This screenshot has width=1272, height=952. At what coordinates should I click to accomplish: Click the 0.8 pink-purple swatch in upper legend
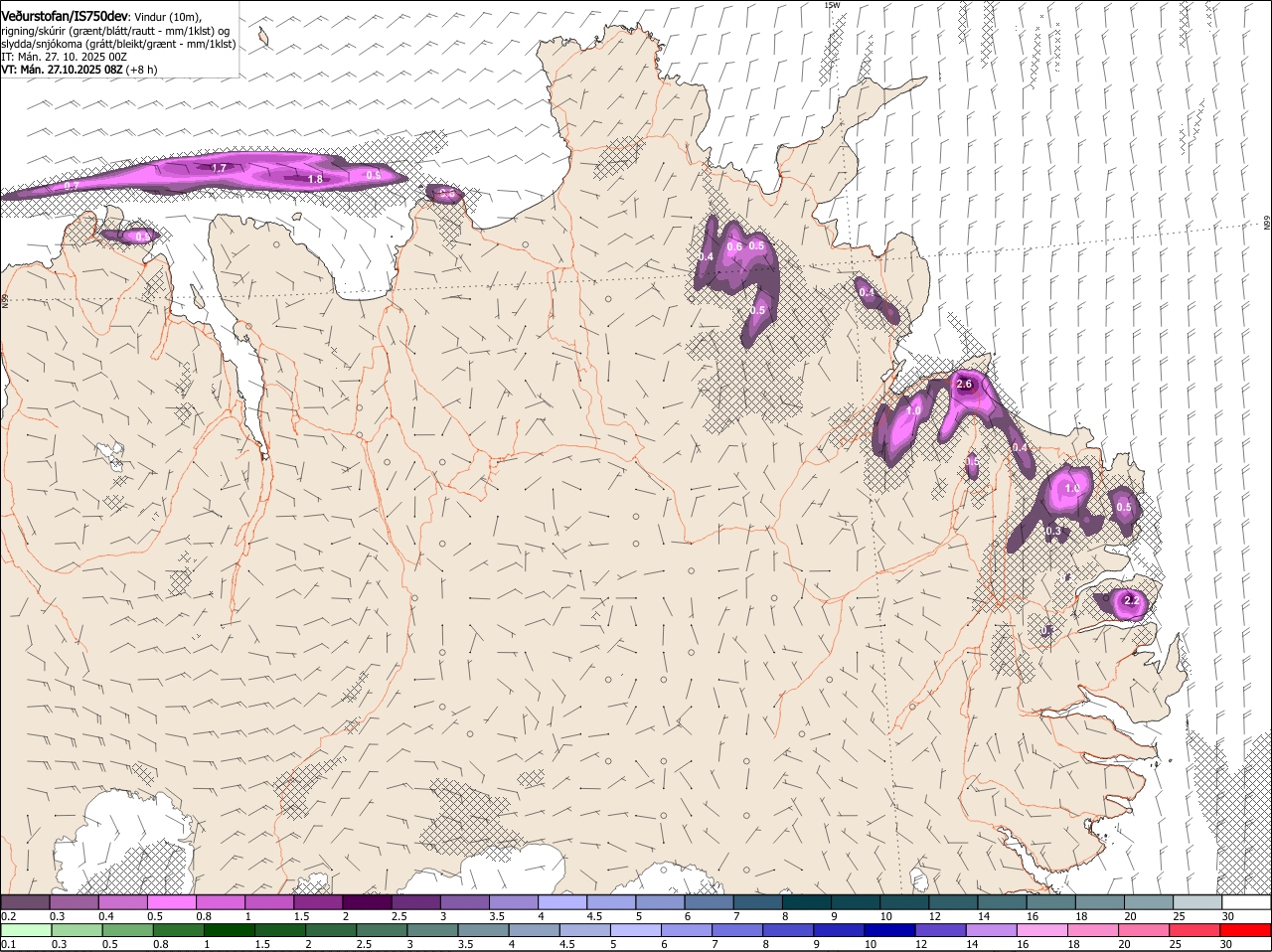pos(220,902)
